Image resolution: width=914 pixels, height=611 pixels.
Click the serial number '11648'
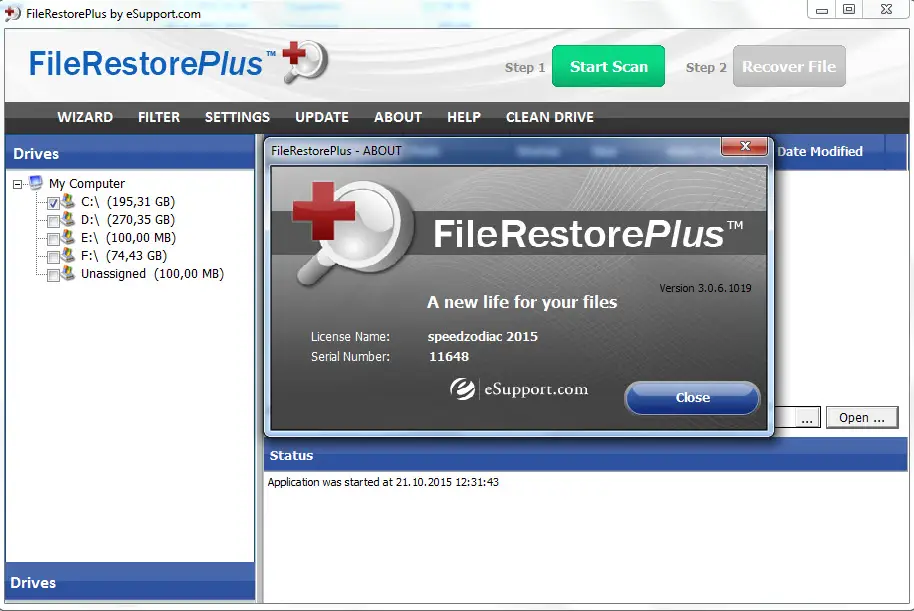pos(449,357)
